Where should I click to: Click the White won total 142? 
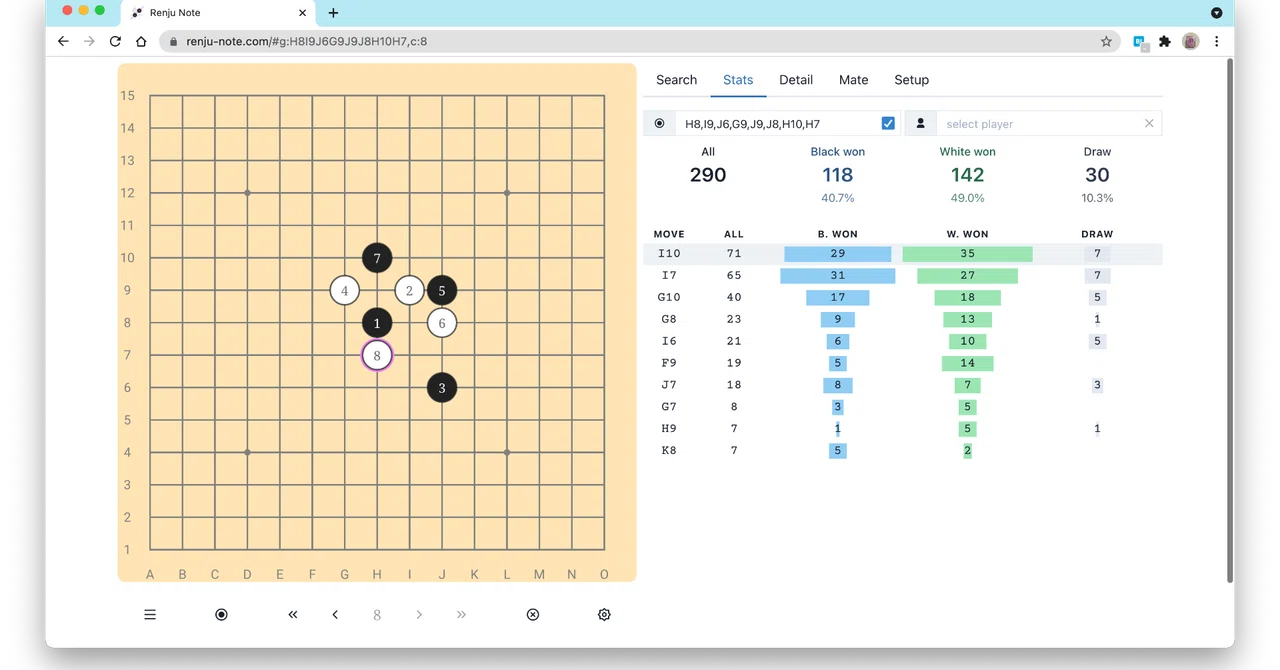click(968, 175)
